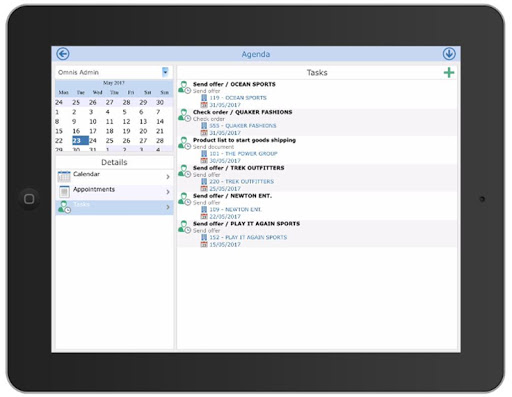Image resolution: width=512 pixels, height=397 pixels.
Task: Click calendar icon beside OCEAN SPORTS date 31/05/2017
Action: 204,105
